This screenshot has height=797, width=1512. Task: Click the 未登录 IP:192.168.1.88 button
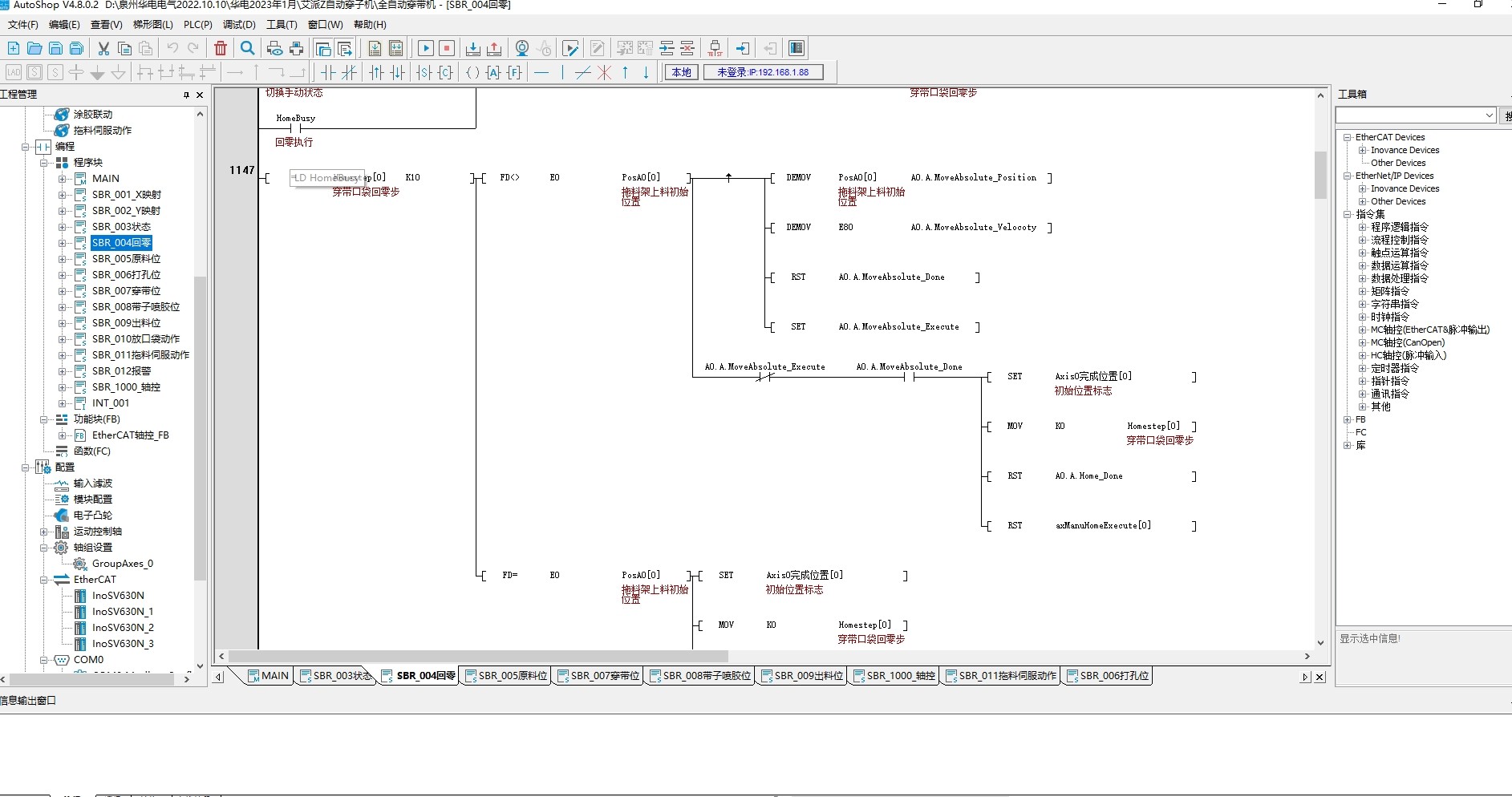click(763, 72)
